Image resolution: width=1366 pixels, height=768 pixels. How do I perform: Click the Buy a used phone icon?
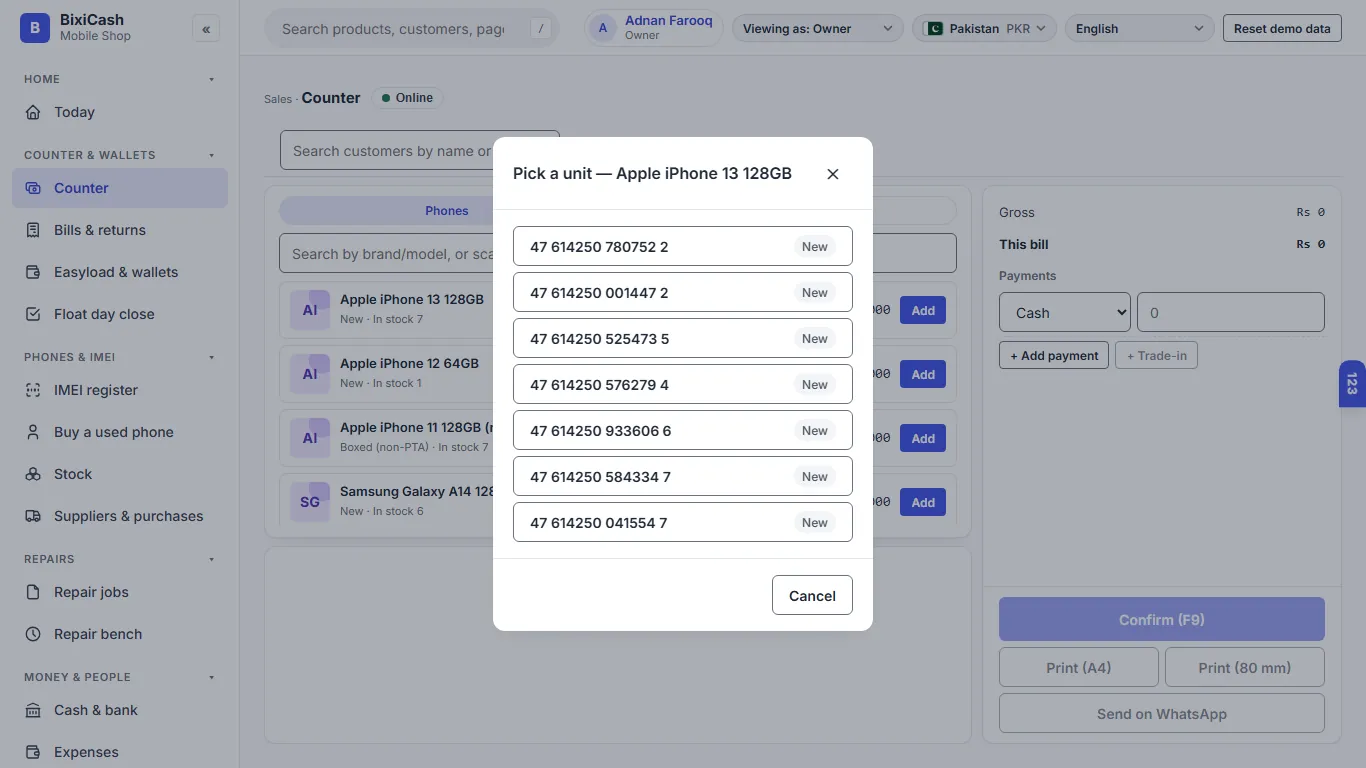tap(33, 432)
